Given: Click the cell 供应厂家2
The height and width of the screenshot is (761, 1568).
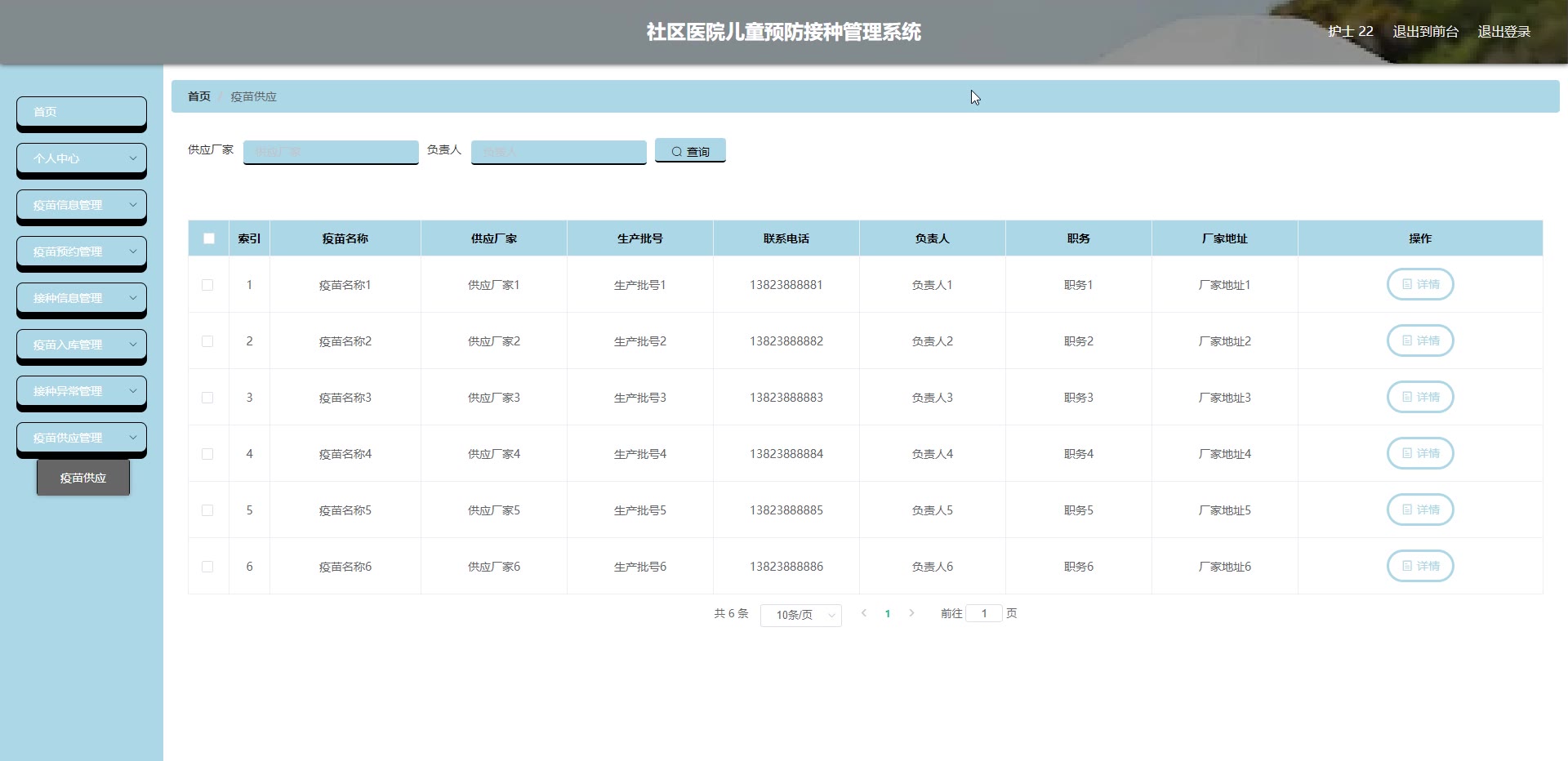Looking at the screenshot, I should tap(494, 341).
